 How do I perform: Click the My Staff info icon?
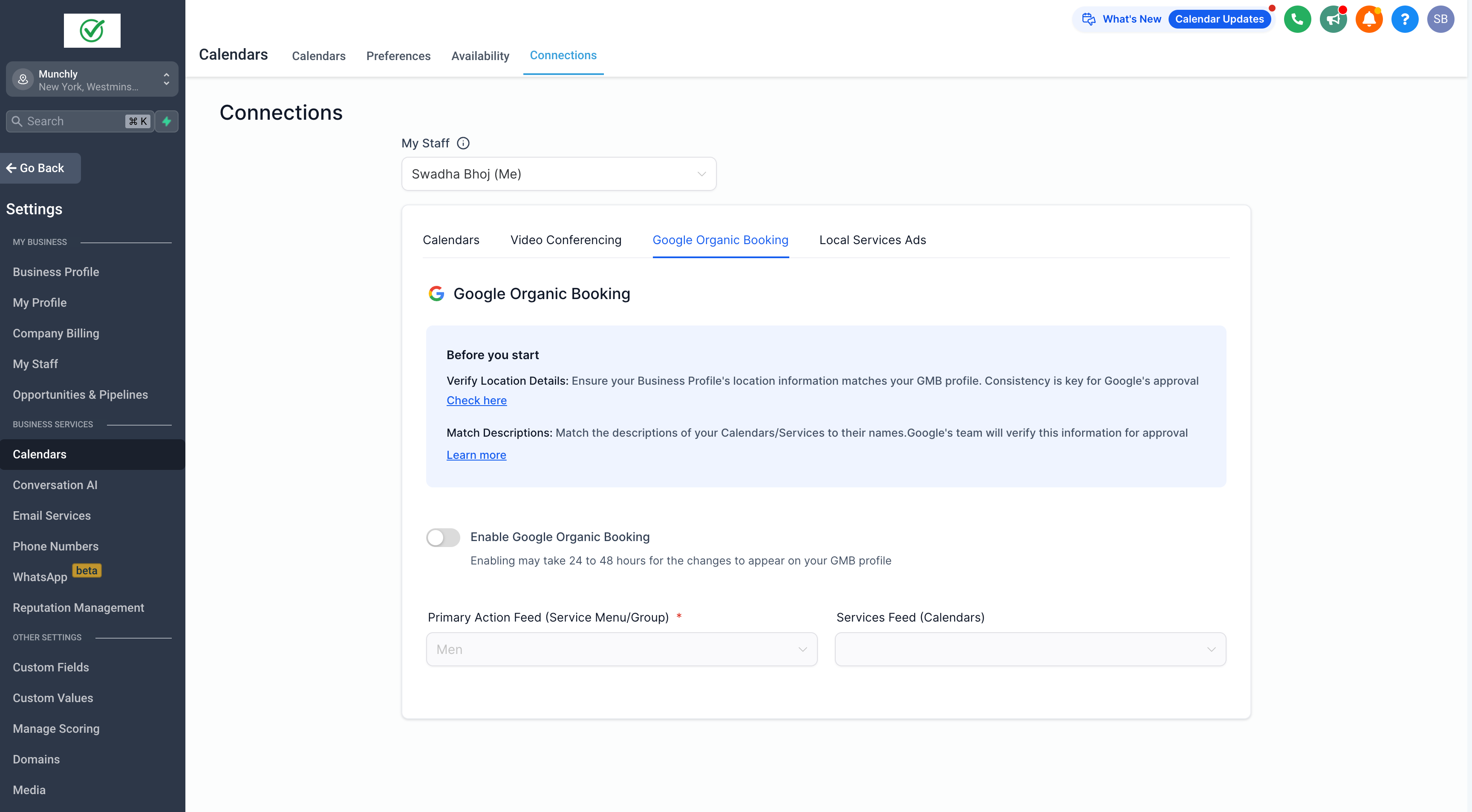point(463,144)
